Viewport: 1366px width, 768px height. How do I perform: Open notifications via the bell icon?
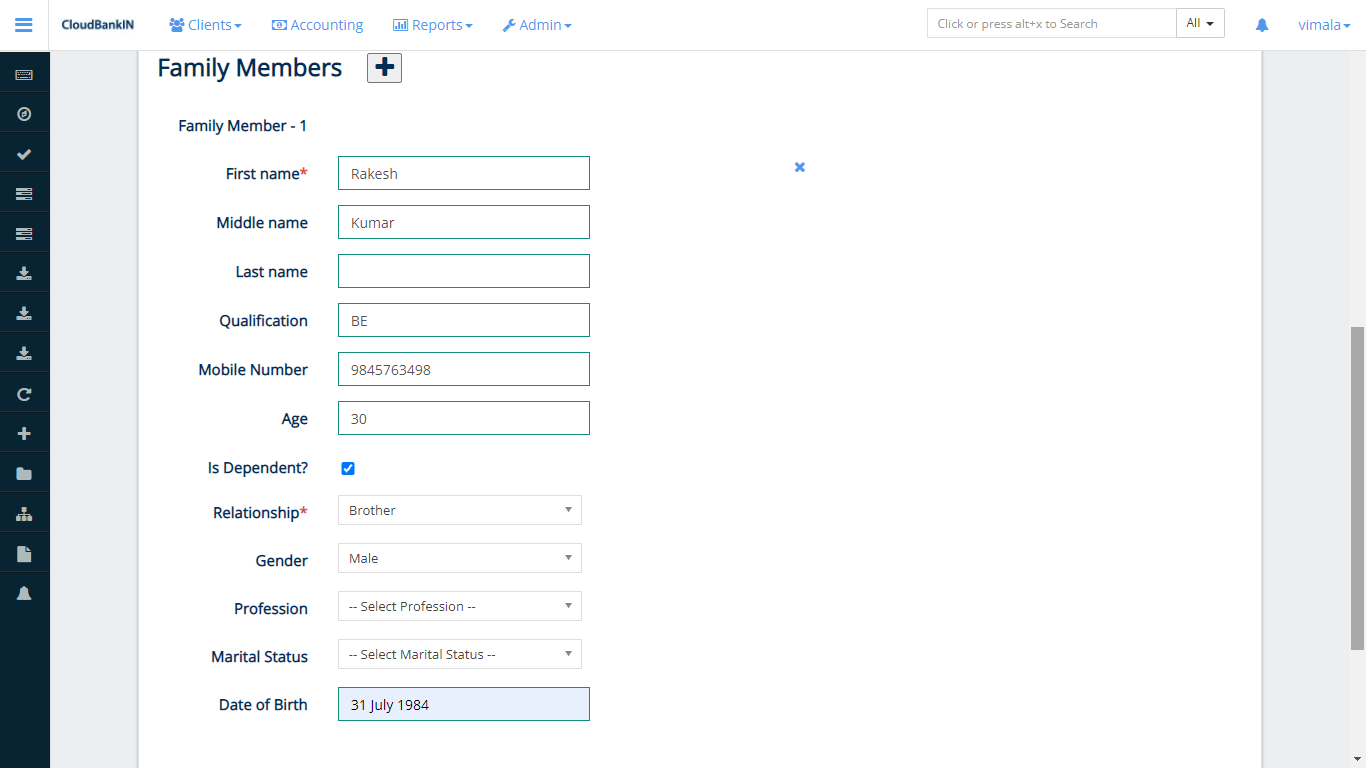(1261, 24)
